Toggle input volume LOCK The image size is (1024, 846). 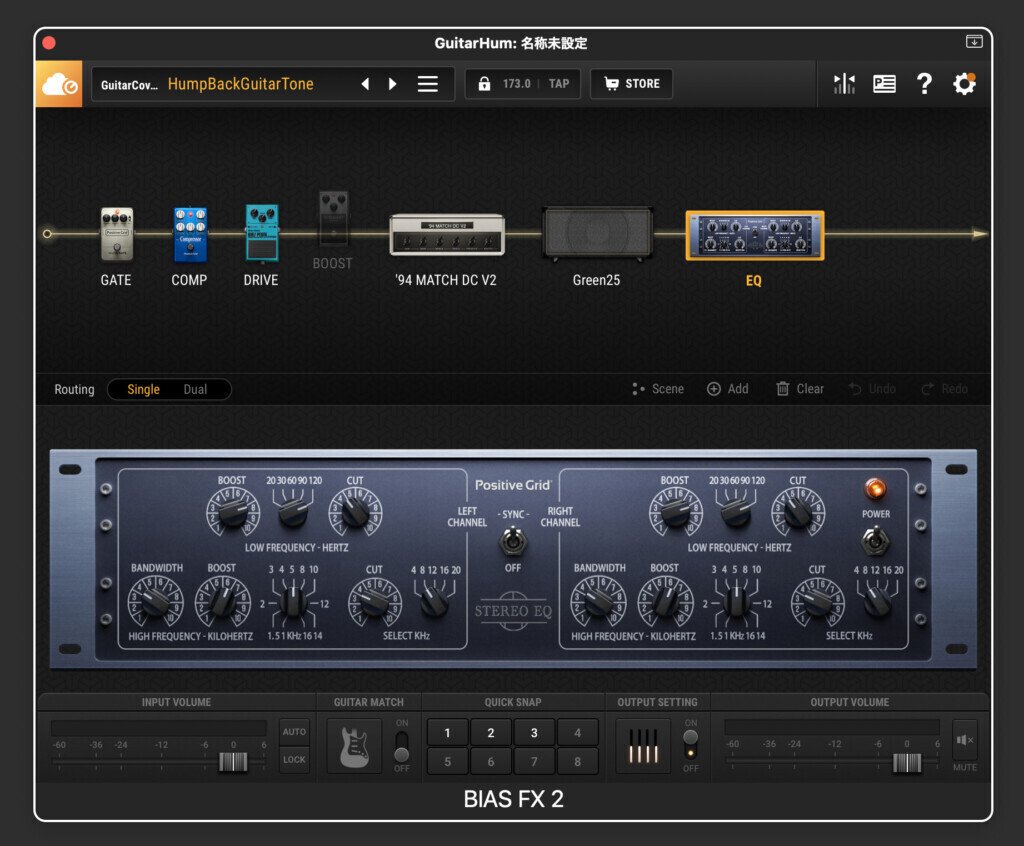[294, 759]
